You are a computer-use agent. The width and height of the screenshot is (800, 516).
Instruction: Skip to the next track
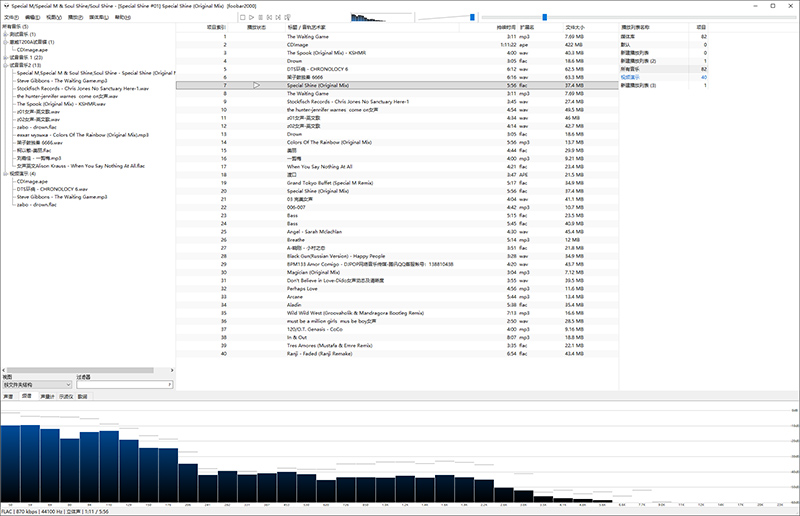coord(278,17)
